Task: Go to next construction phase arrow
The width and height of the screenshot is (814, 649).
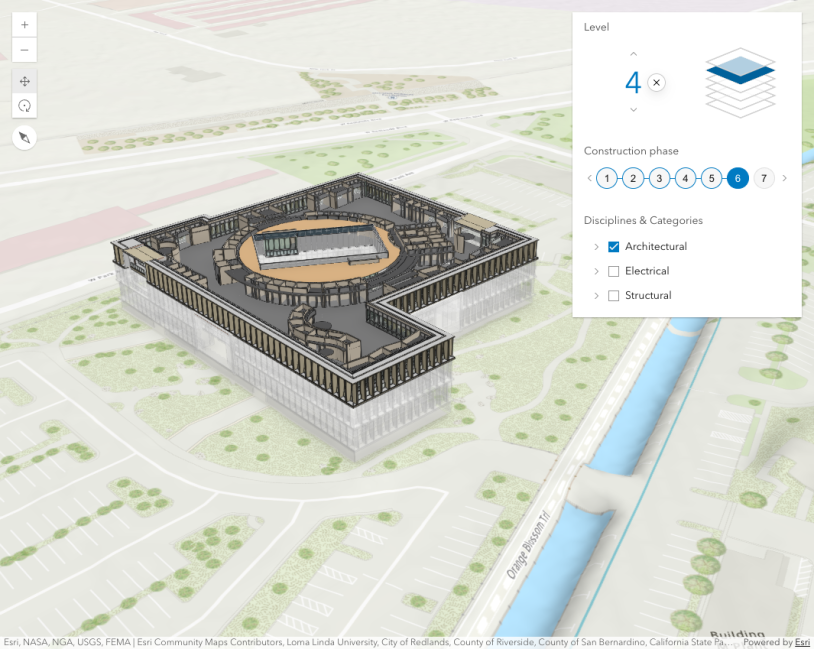Action: [x=784, y=178]
